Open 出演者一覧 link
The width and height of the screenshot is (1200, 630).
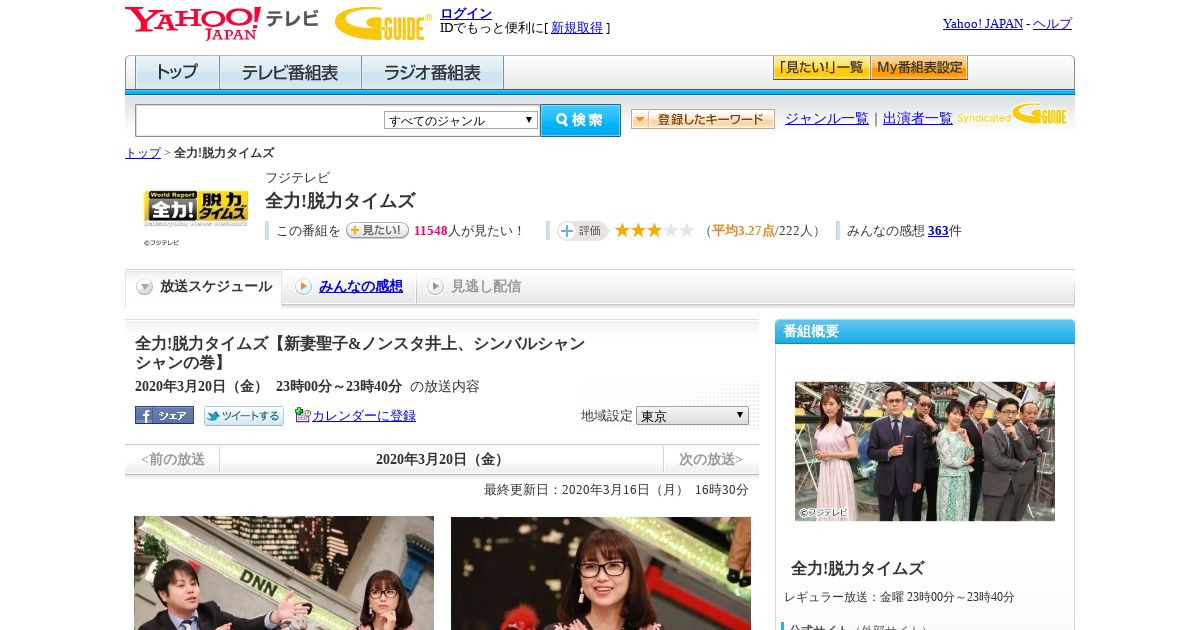click(x=917, y=118)
